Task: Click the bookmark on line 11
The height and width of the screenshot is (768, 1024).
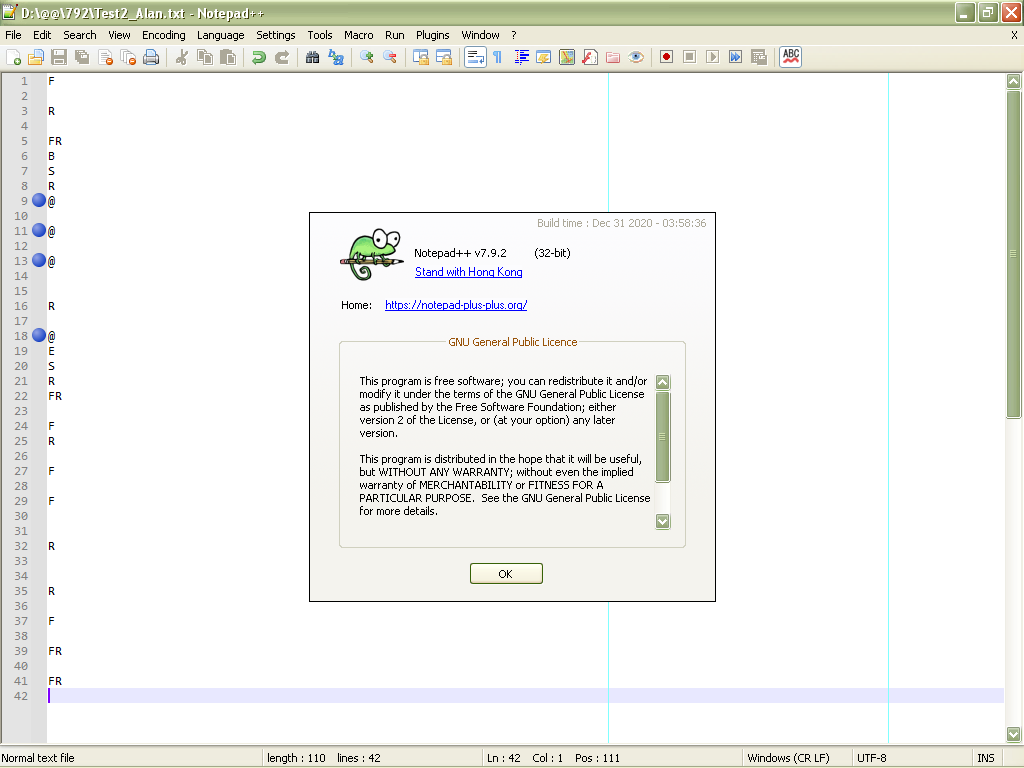Action: pos(39,231)
